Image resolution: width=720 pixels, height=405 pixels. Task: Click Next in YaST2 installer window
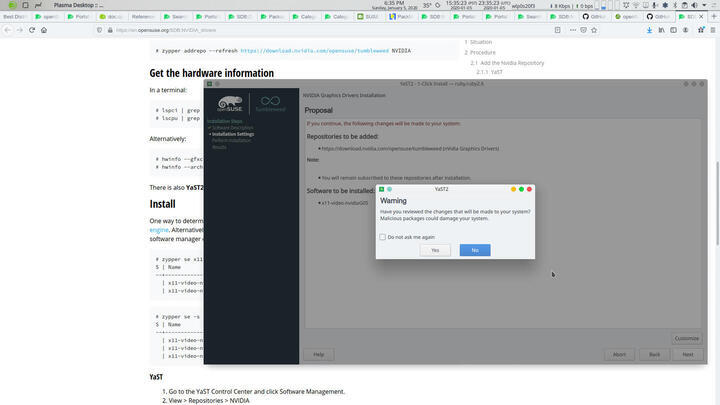(x=687, y=354)
